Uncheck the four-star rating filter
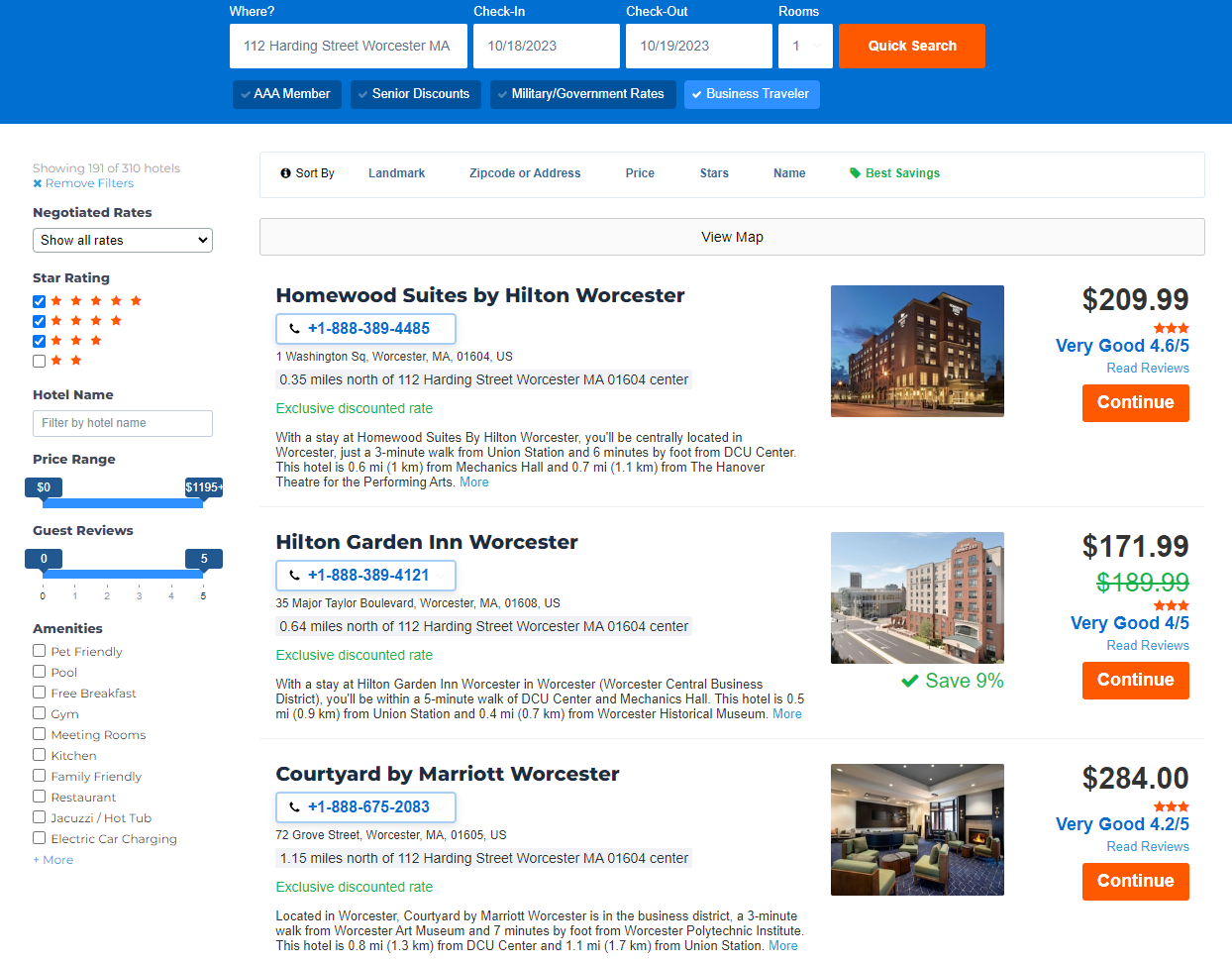 [40, 321]
